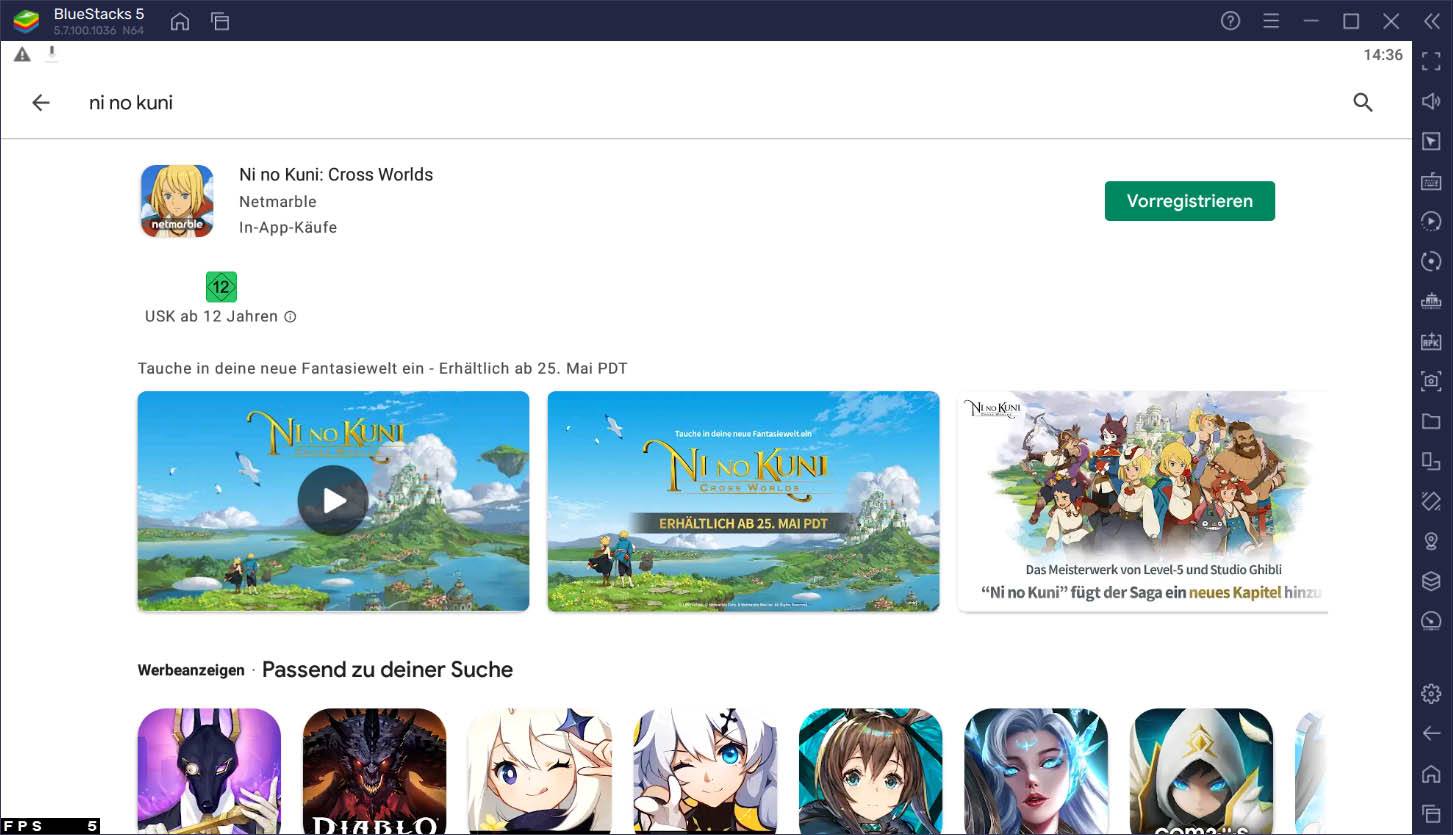Select the white-haired girl peace sign app
Screen dimensions: 1453x835
[705, 771]
